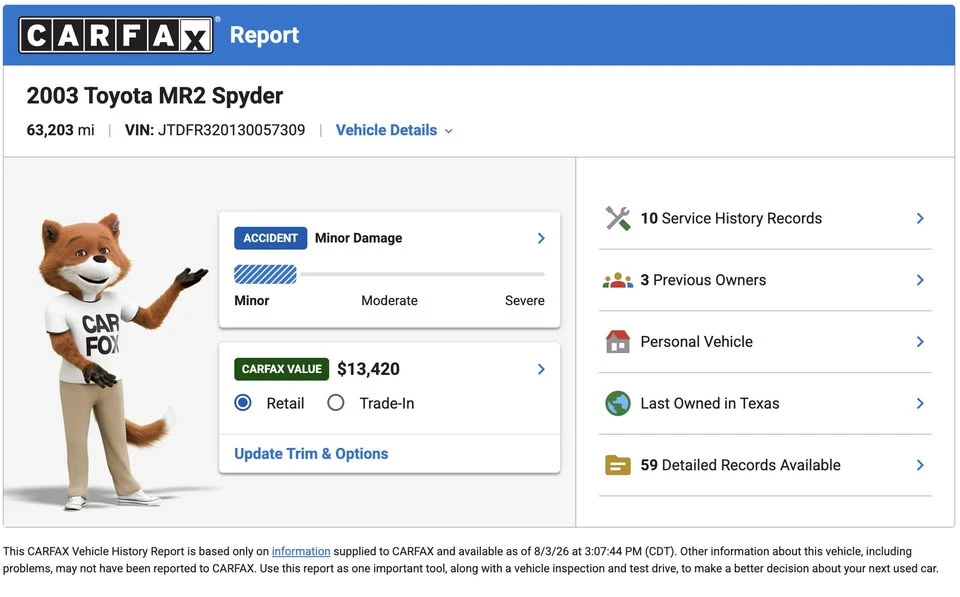Open the chevron beside Minor Damage

click(541, 238)
